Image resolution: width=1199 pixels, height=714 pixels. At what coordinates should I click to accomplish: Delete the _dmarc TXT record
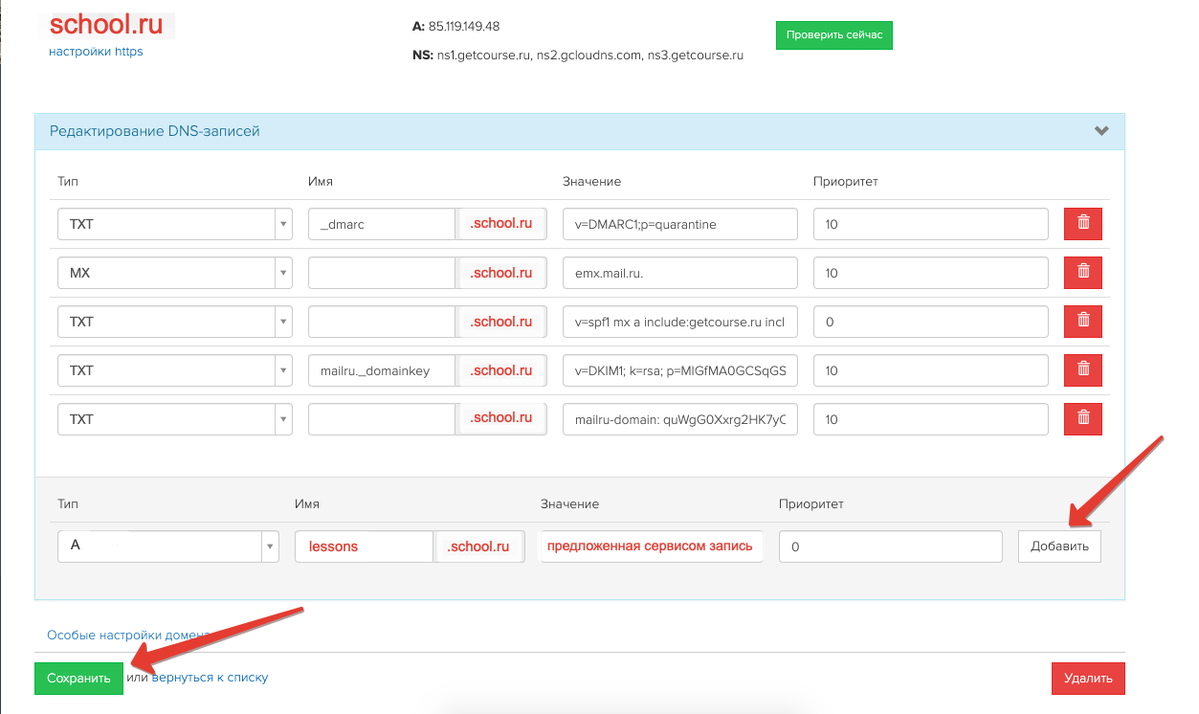click(x=1082, y=224)
